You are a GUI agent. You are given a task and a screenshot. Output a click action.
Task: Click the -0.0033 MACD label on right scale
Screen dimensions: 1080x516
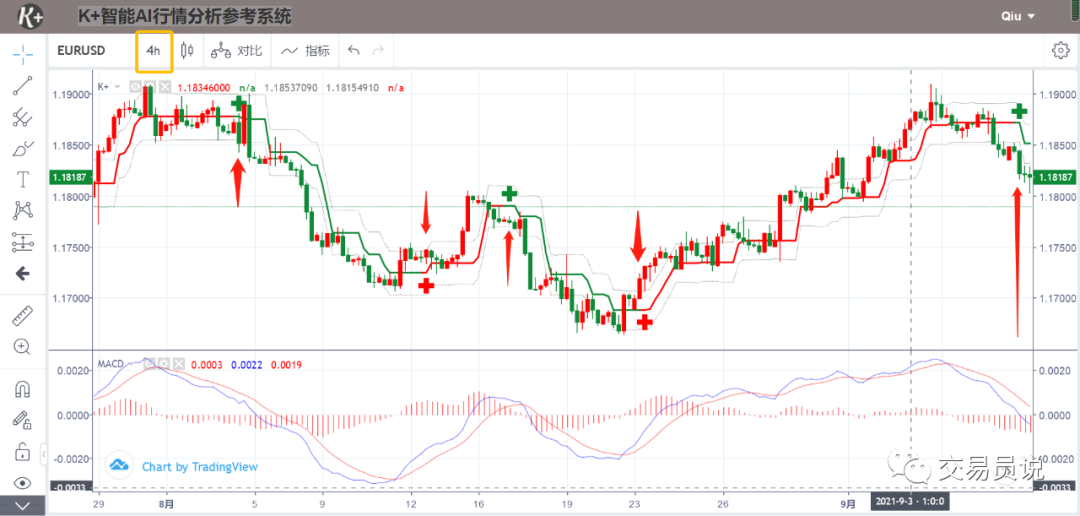point(1053,488)
